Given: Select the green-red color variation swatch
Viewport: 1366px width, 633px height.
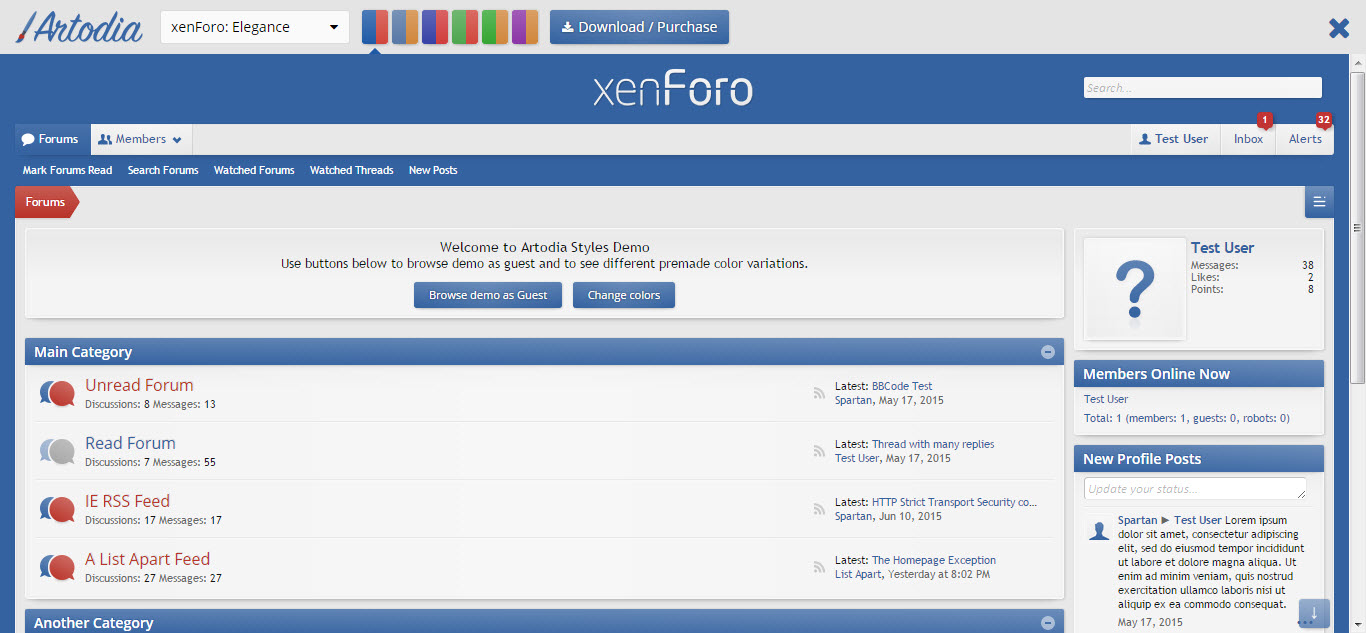Looking at the screenshot, I should [465, 27].
